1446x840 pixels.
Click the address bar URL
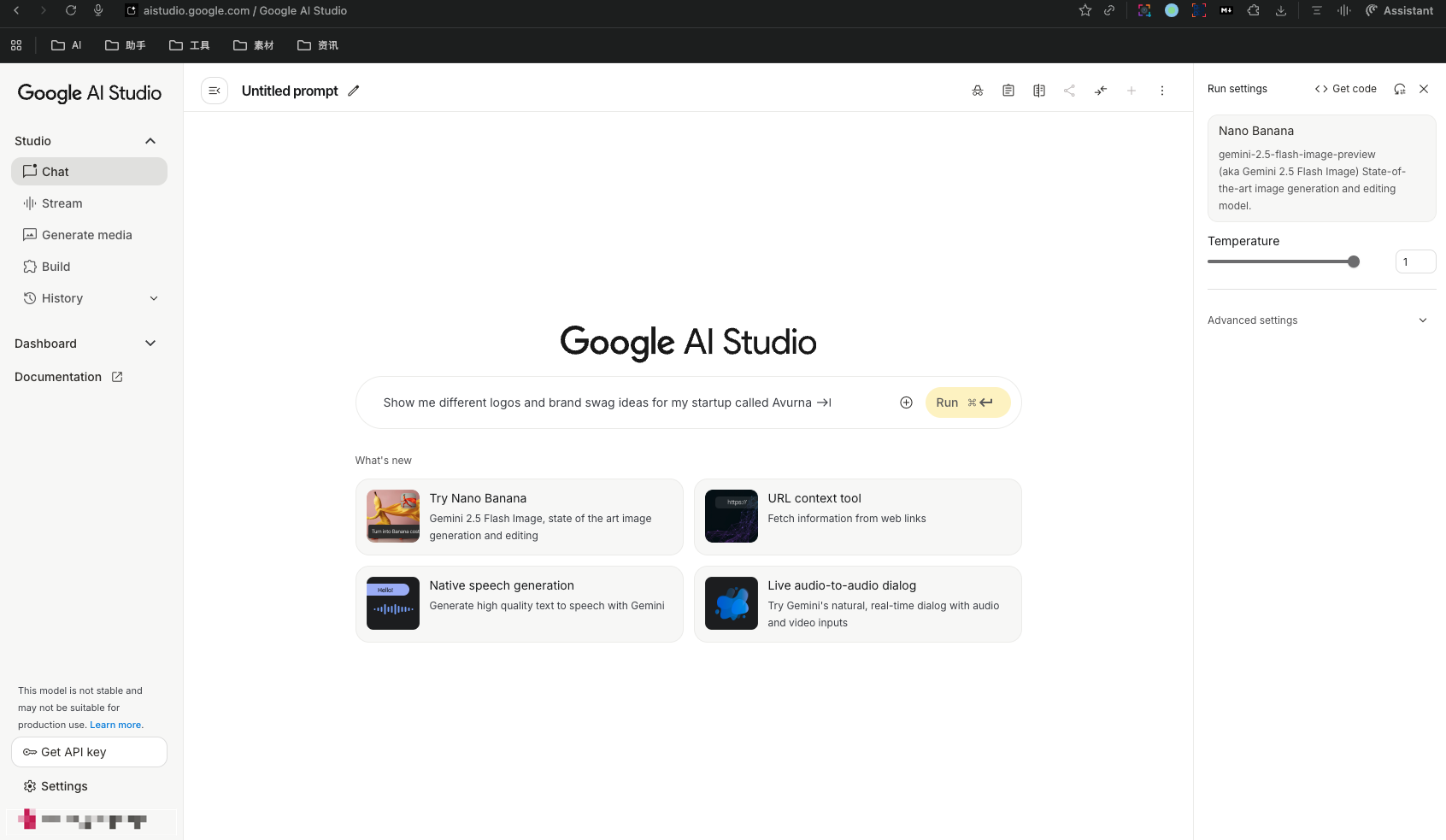coord(245,10)
